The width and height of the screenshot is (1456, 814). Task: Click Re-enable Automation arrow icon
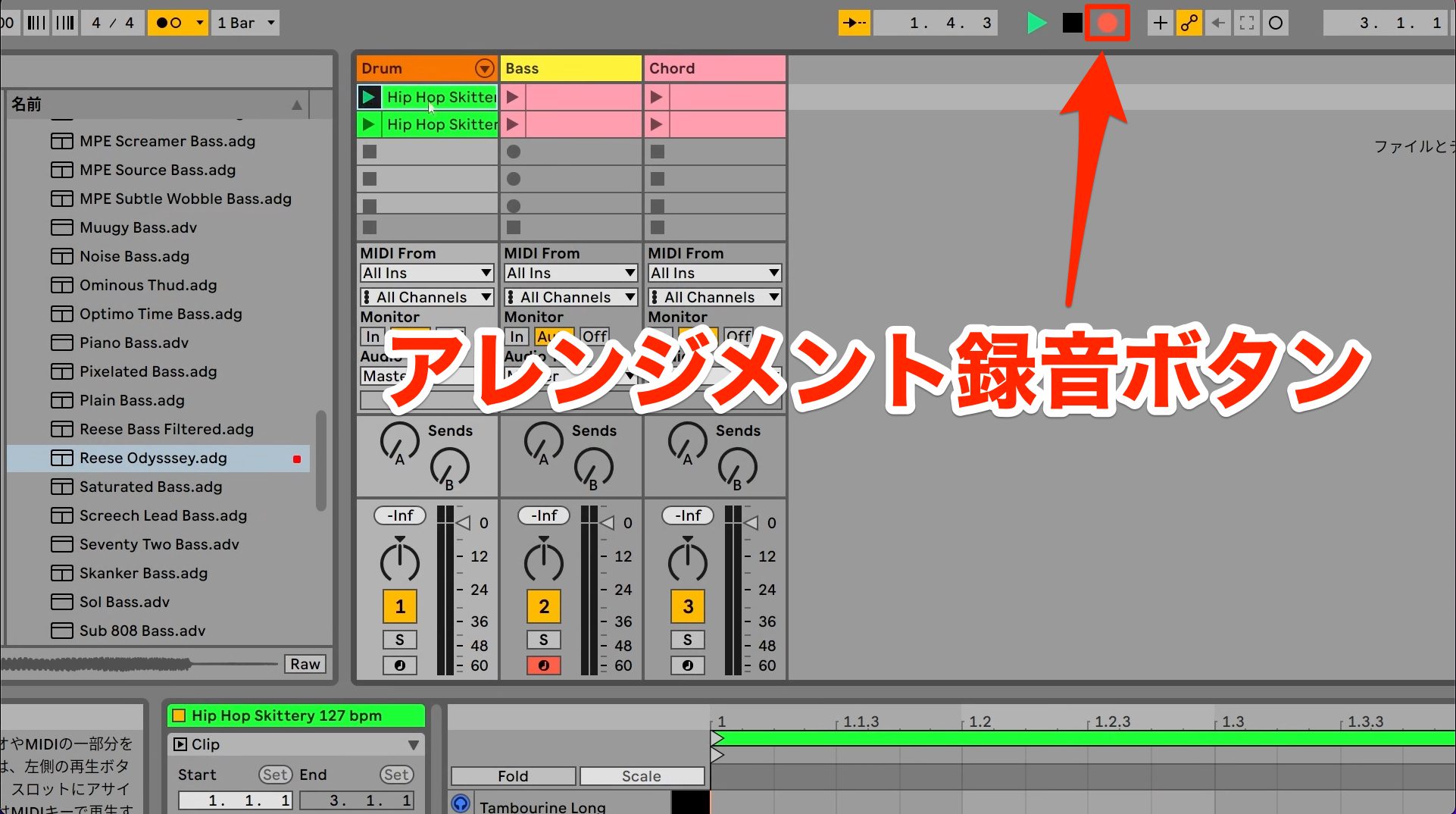[1218, 23]
